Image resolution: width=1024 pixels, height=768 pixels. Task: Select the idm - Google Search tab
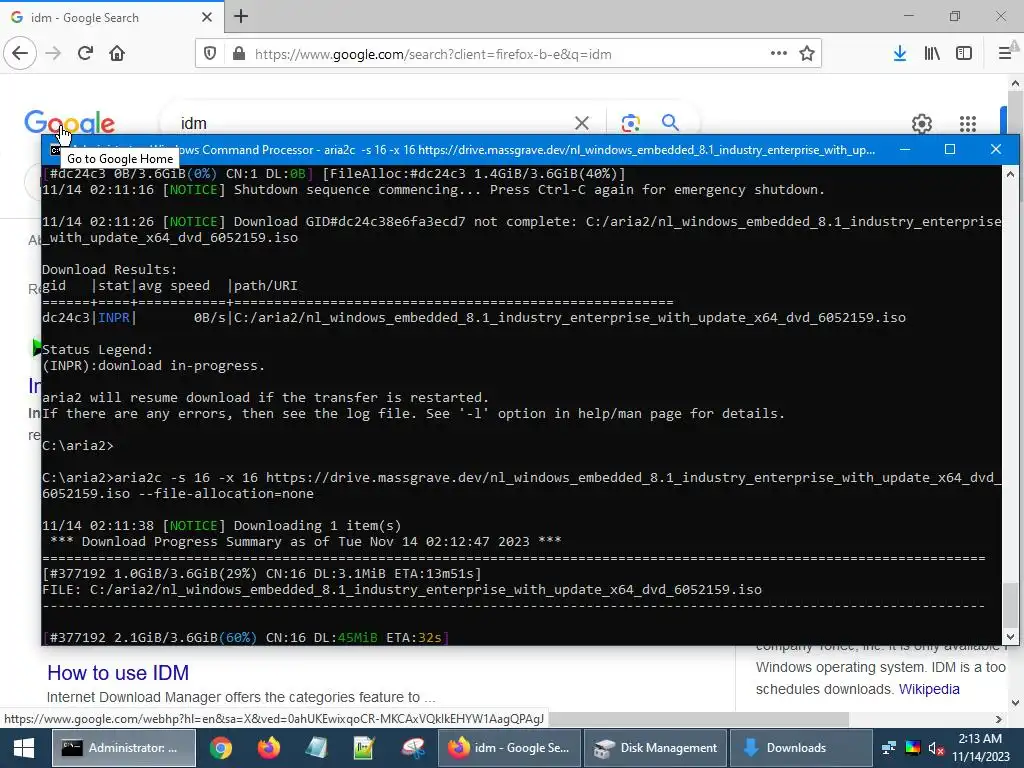111,17
